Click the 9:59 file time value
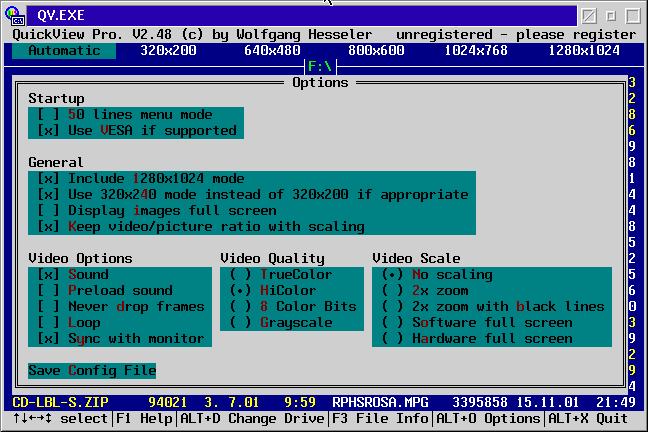Screen dimensions: 648x432 click(300, 402)
